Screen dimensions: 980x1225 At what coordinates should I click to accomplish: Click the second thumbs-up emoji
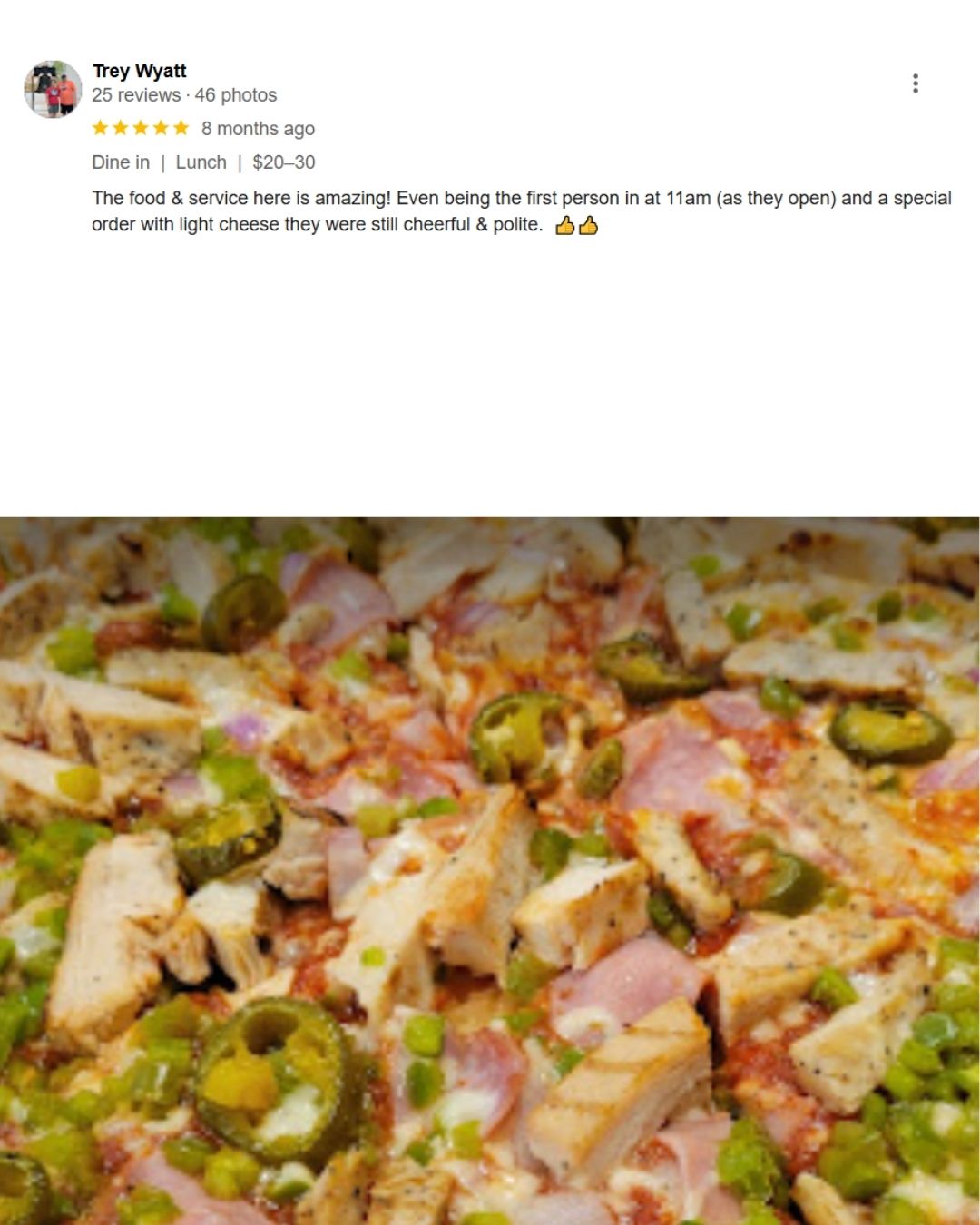(x=588, y=225)
